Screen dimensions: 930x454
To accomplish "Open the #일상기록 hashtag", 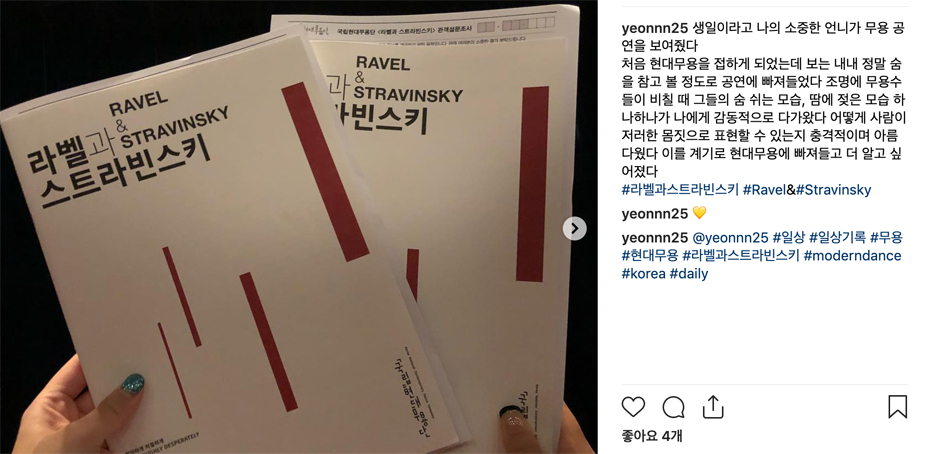I will click(837, 238).
